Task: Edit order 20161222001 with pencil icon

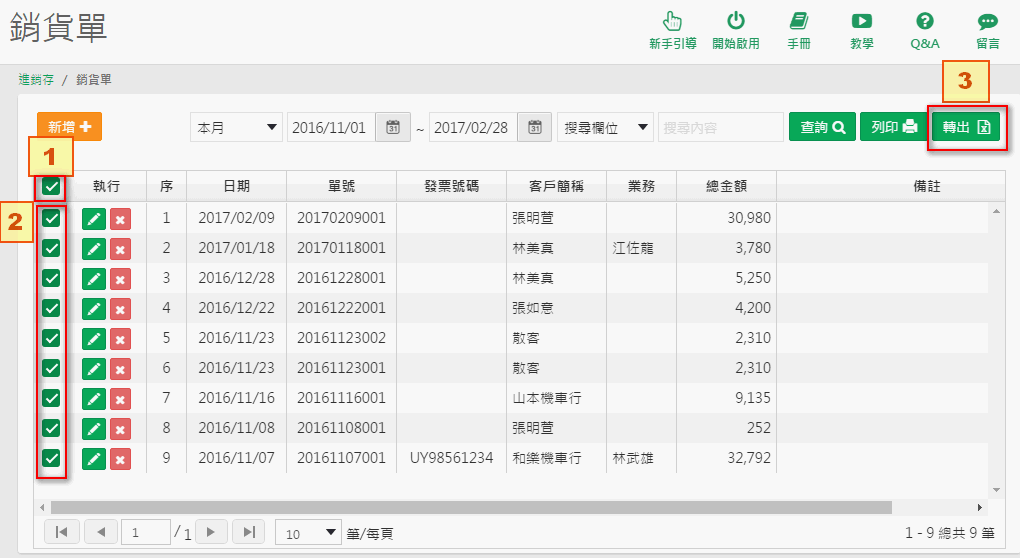Action: pyautogui.click(x=94, y=309)
